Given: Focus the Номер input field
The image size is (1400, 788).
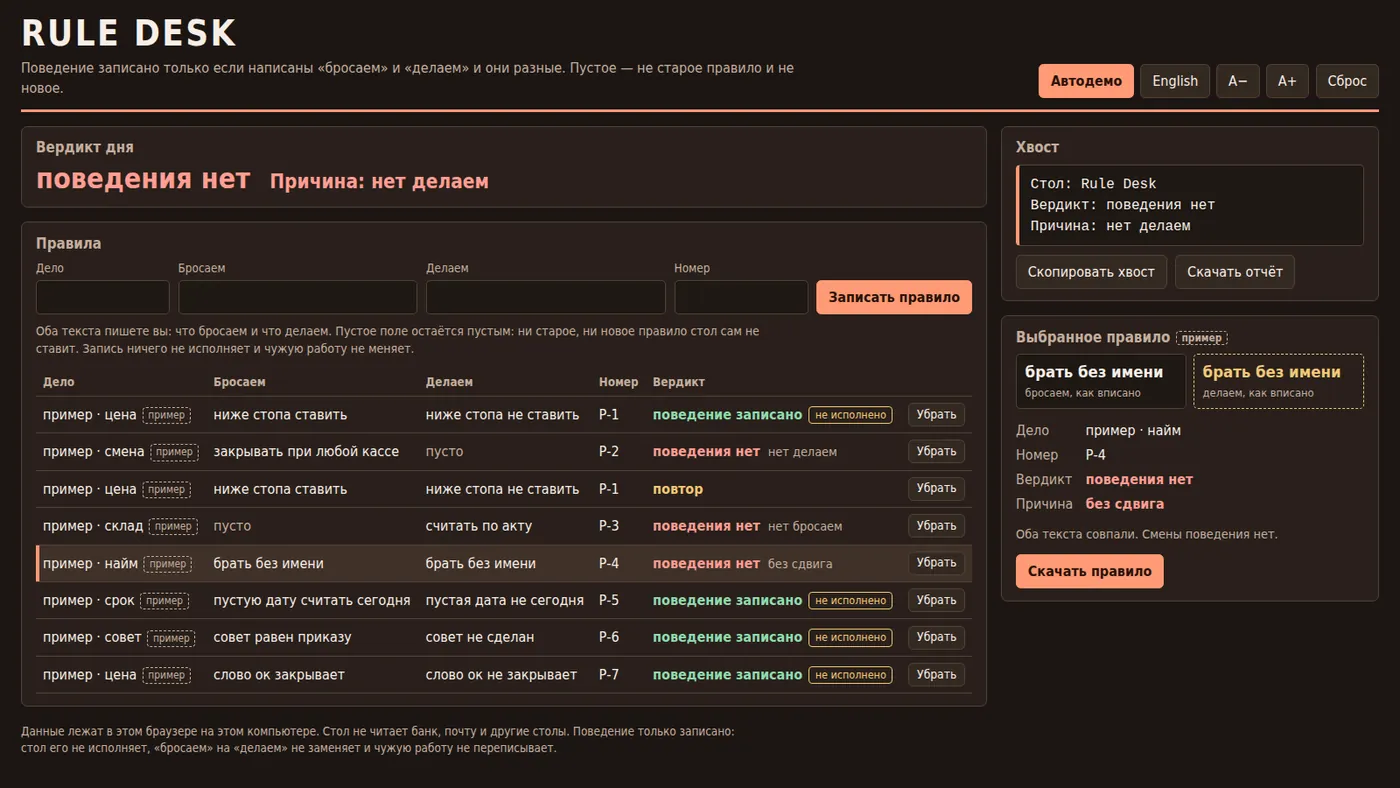Looking at the screenshot, I should click(741, 297).
